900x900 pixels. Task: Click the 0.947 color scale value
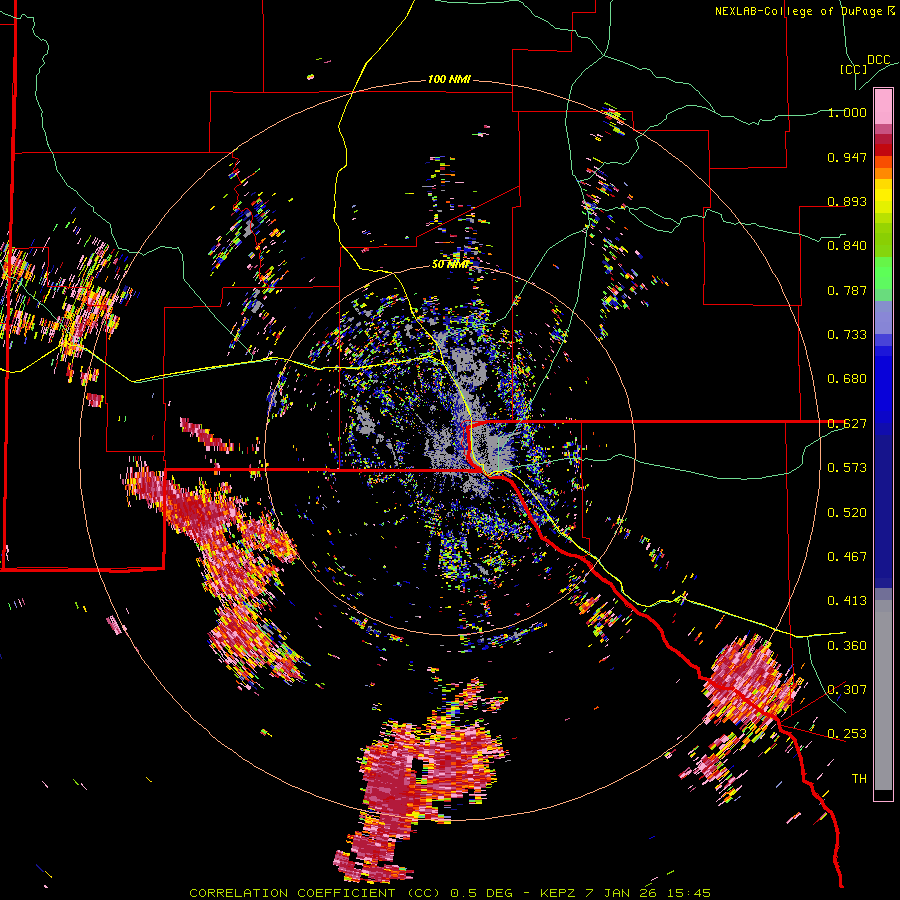point(847,157)
